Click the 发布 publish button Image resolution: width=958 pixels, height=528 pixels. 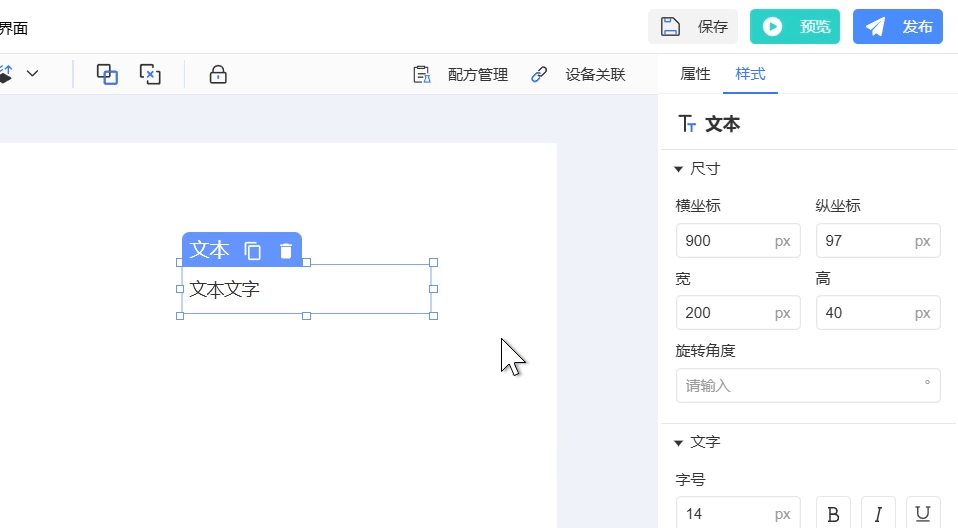pos(898,27)
